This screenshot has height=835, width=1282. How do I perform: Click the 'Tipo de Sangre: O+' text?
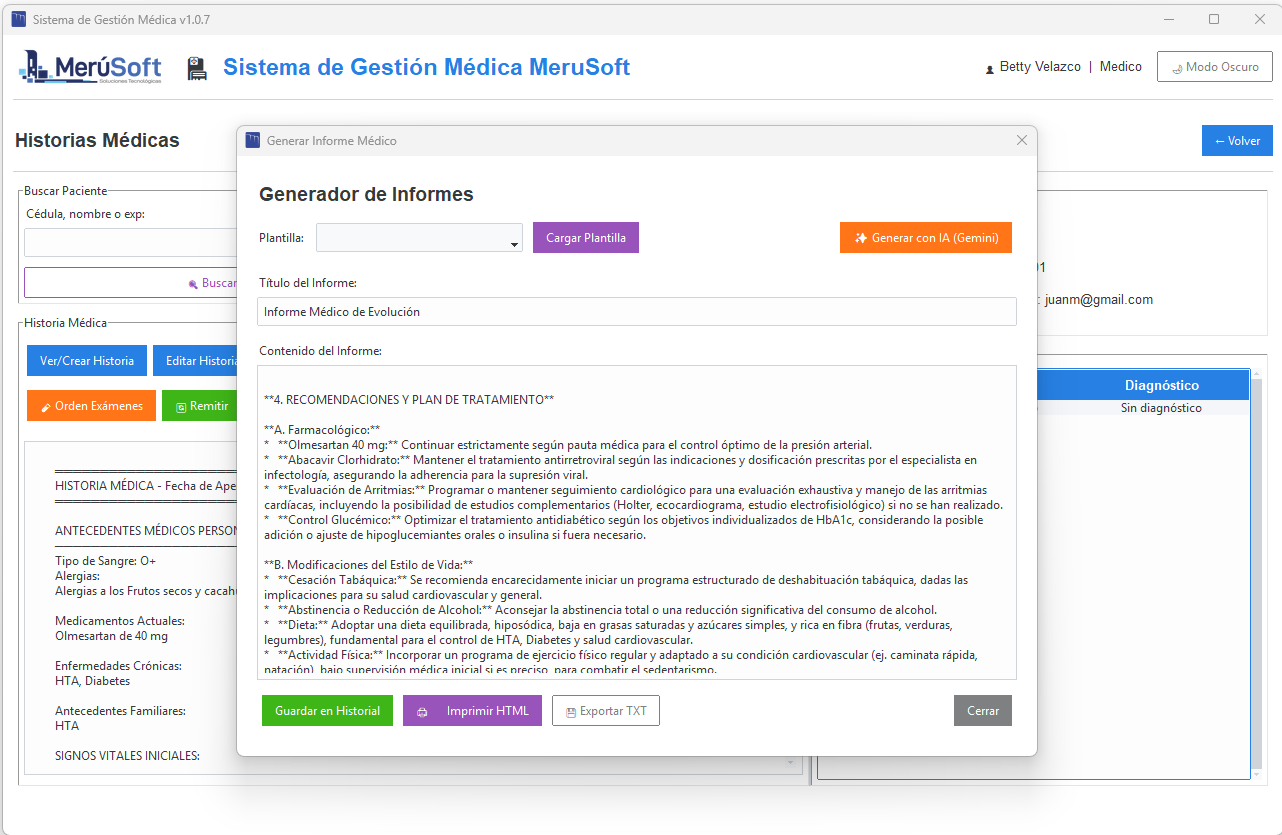point(105,561)
